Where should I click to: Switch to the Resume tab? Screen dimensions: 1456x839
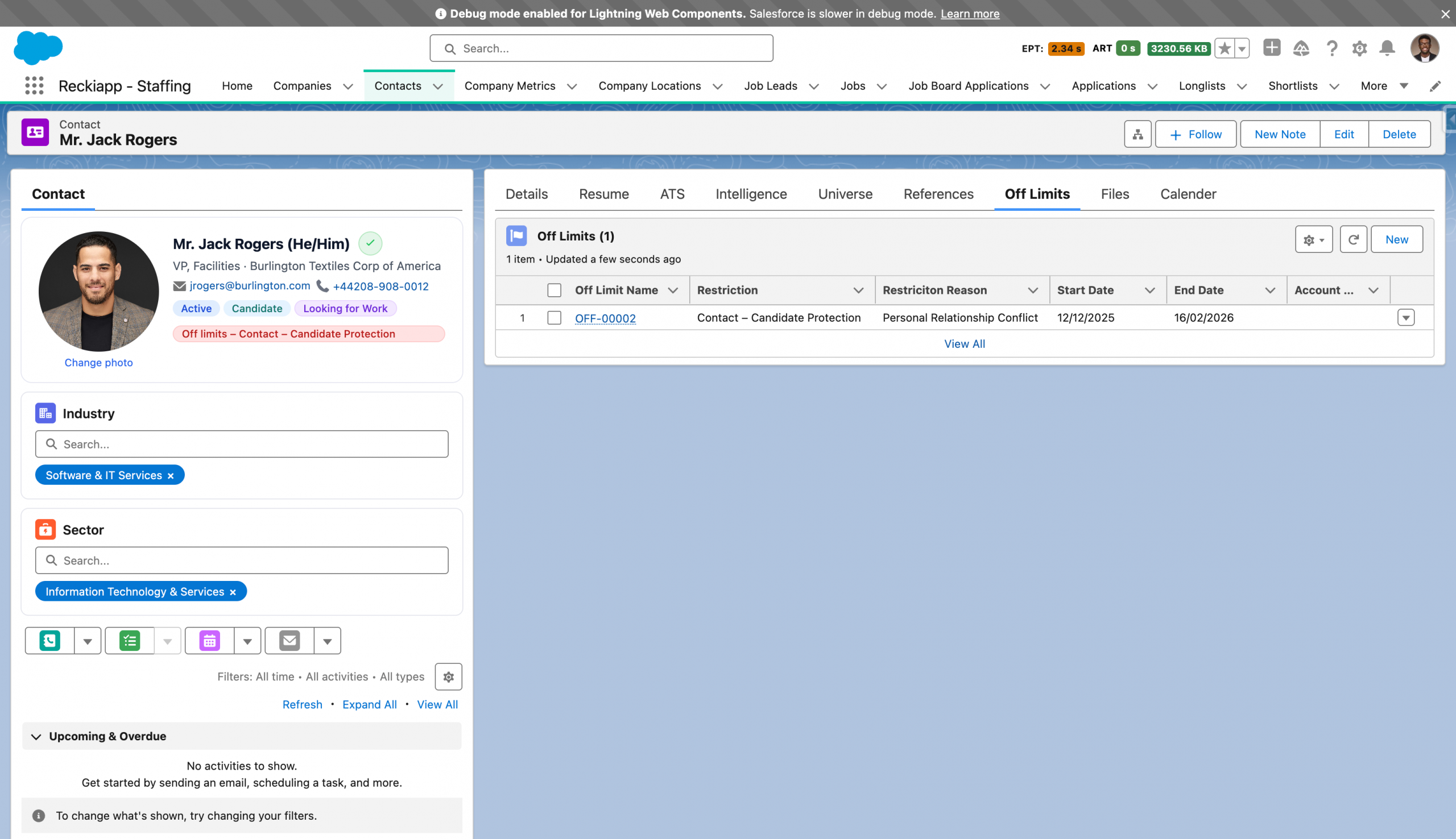pos(603,194)
